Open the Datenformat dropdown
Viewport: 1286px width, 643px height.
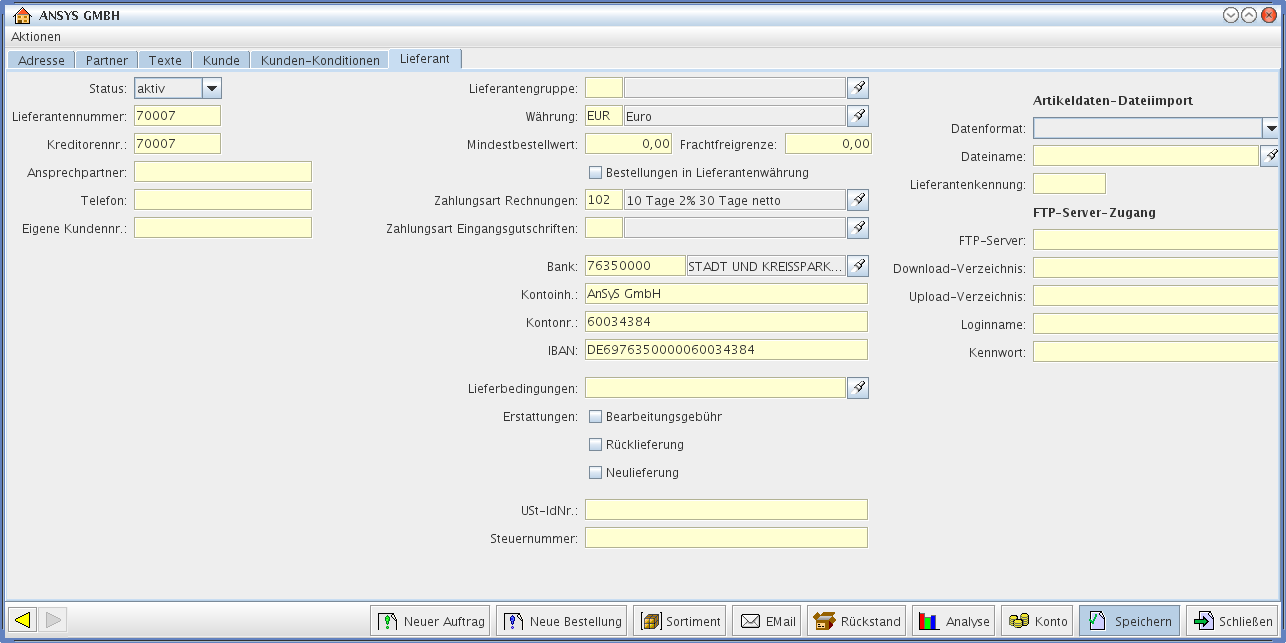[x=1270, y=128]
